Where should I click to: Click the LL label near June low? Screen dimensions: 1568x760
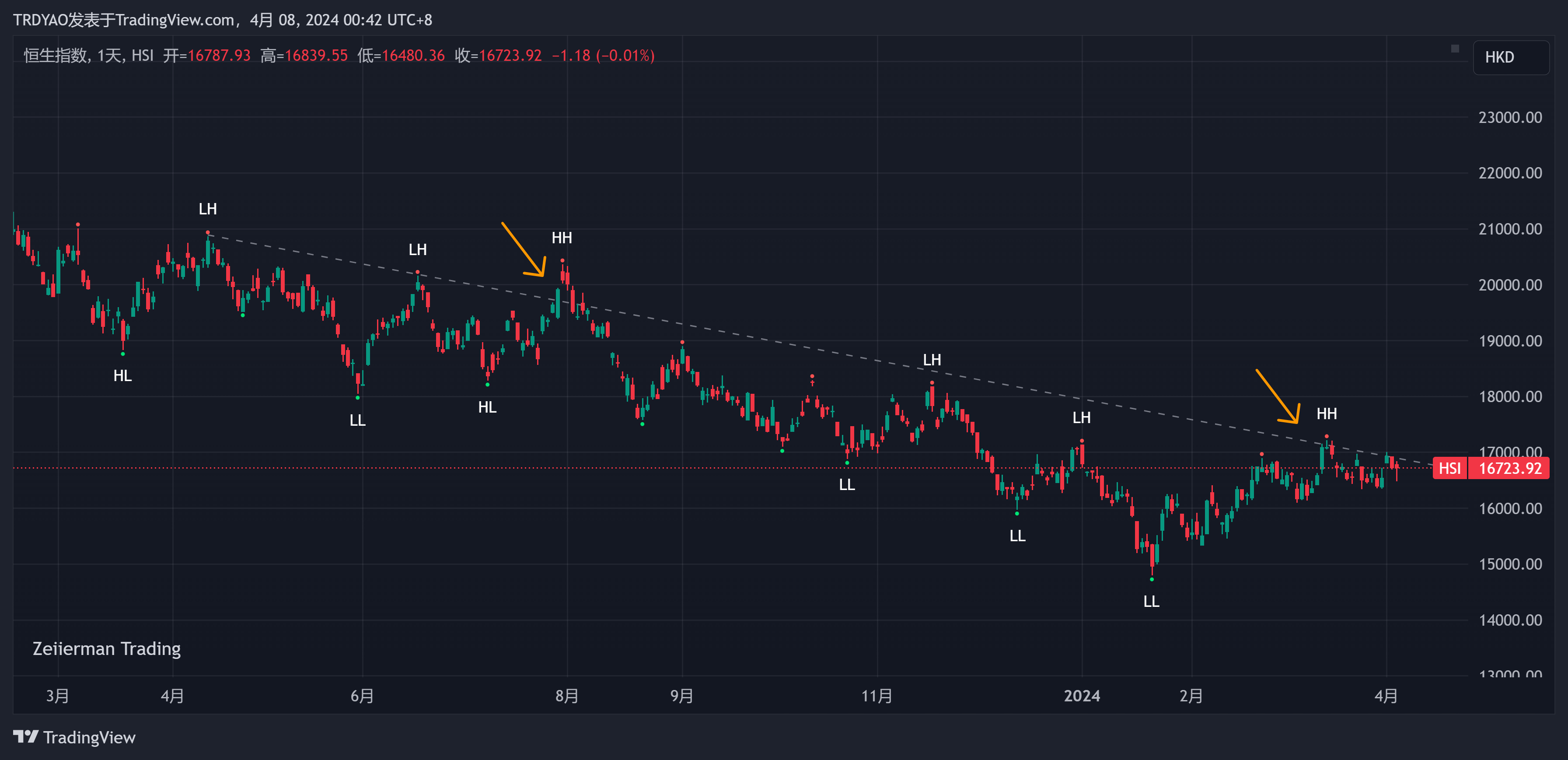click(357, 420)
